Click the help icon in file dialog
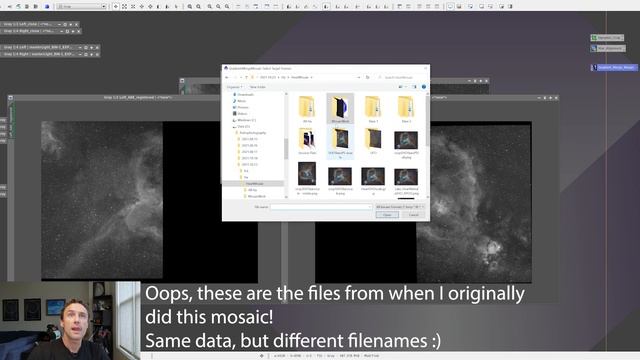Image resolution: width=640 pixels, height=360 pixels. (424, 87)
